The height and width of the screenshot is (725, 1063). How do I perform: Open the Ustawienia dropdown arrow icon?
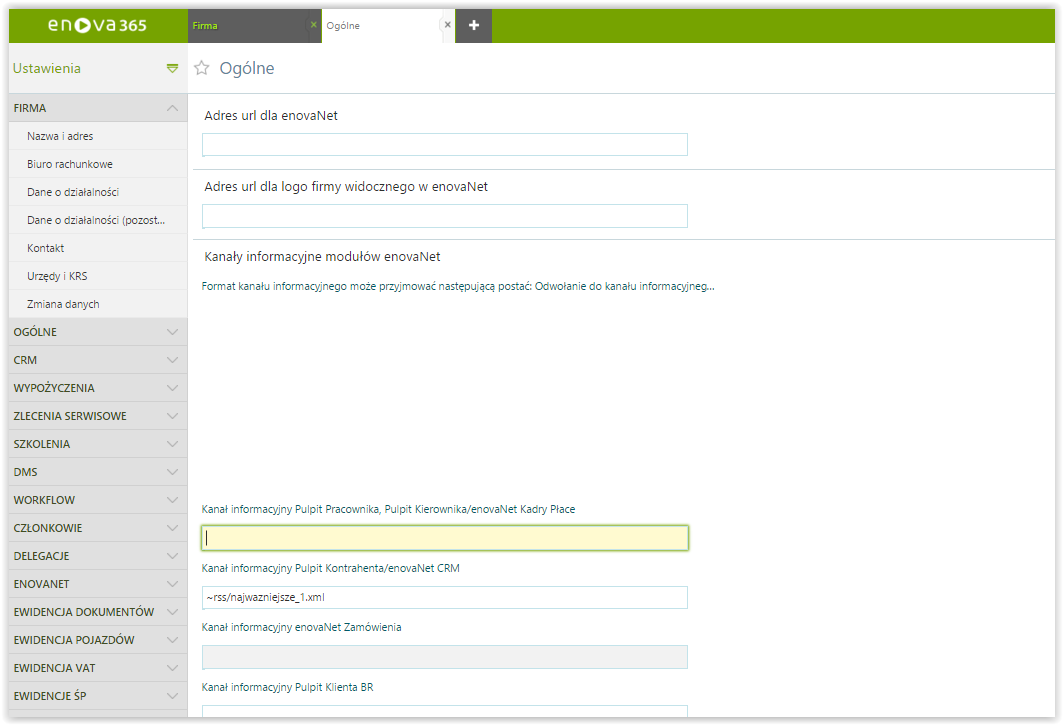(x=172, y=68)
